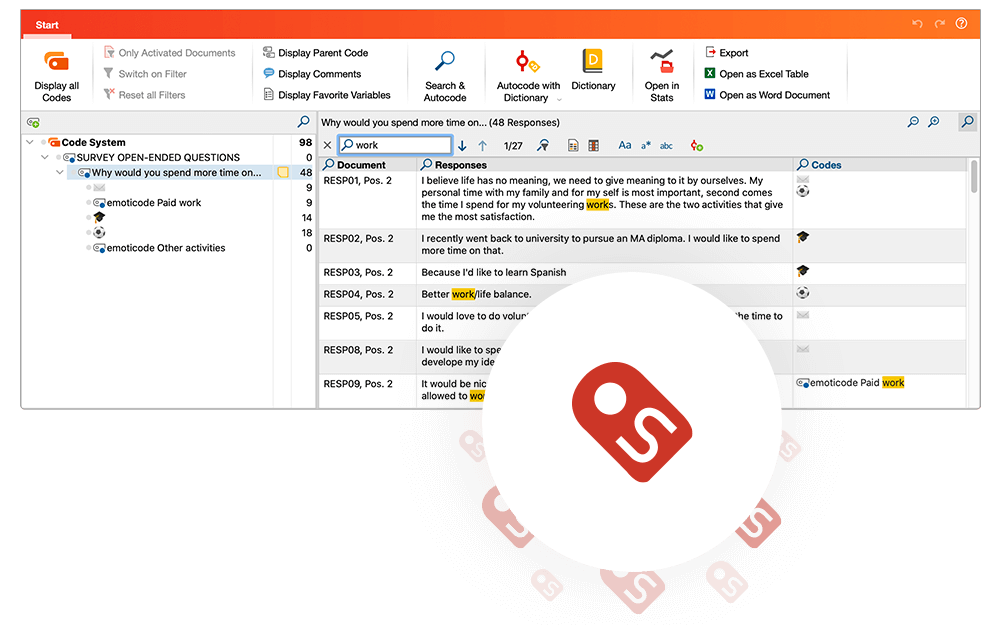Filter Responses column via its search icon
The height and width of the screenshot is (625, 1000).
(427, 165)
